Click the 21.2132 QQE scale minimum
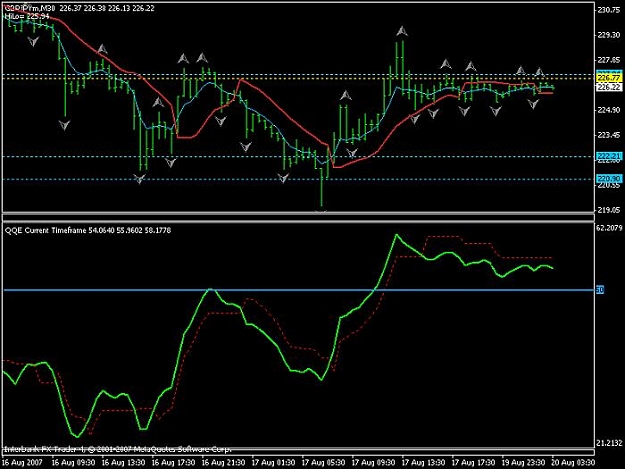This screenshot has height=469, width=625. [x=609, y=443]
